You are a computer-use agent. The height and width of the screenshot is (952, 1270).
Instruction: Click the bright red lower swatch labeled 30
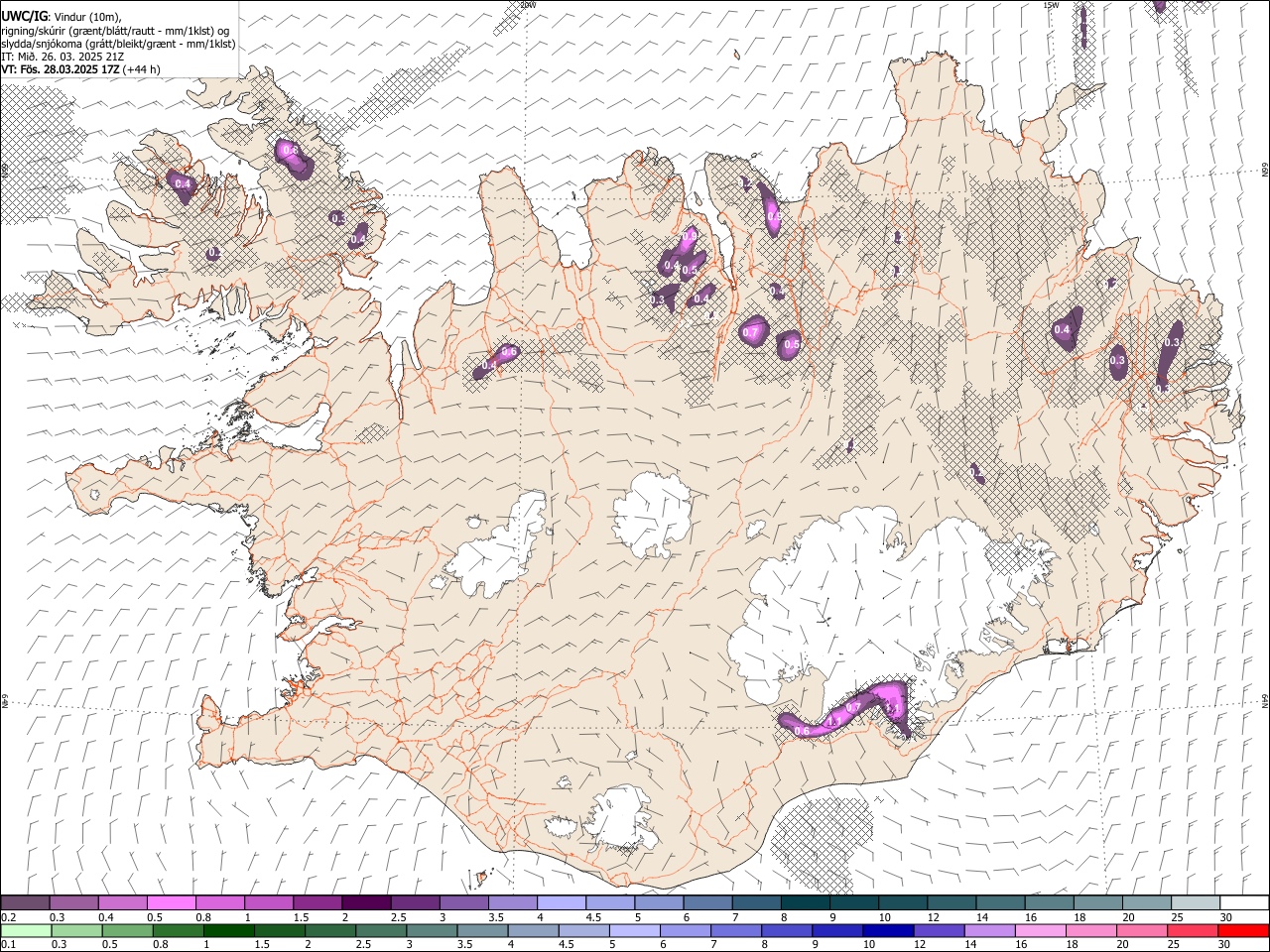[x=1242, y=931]
